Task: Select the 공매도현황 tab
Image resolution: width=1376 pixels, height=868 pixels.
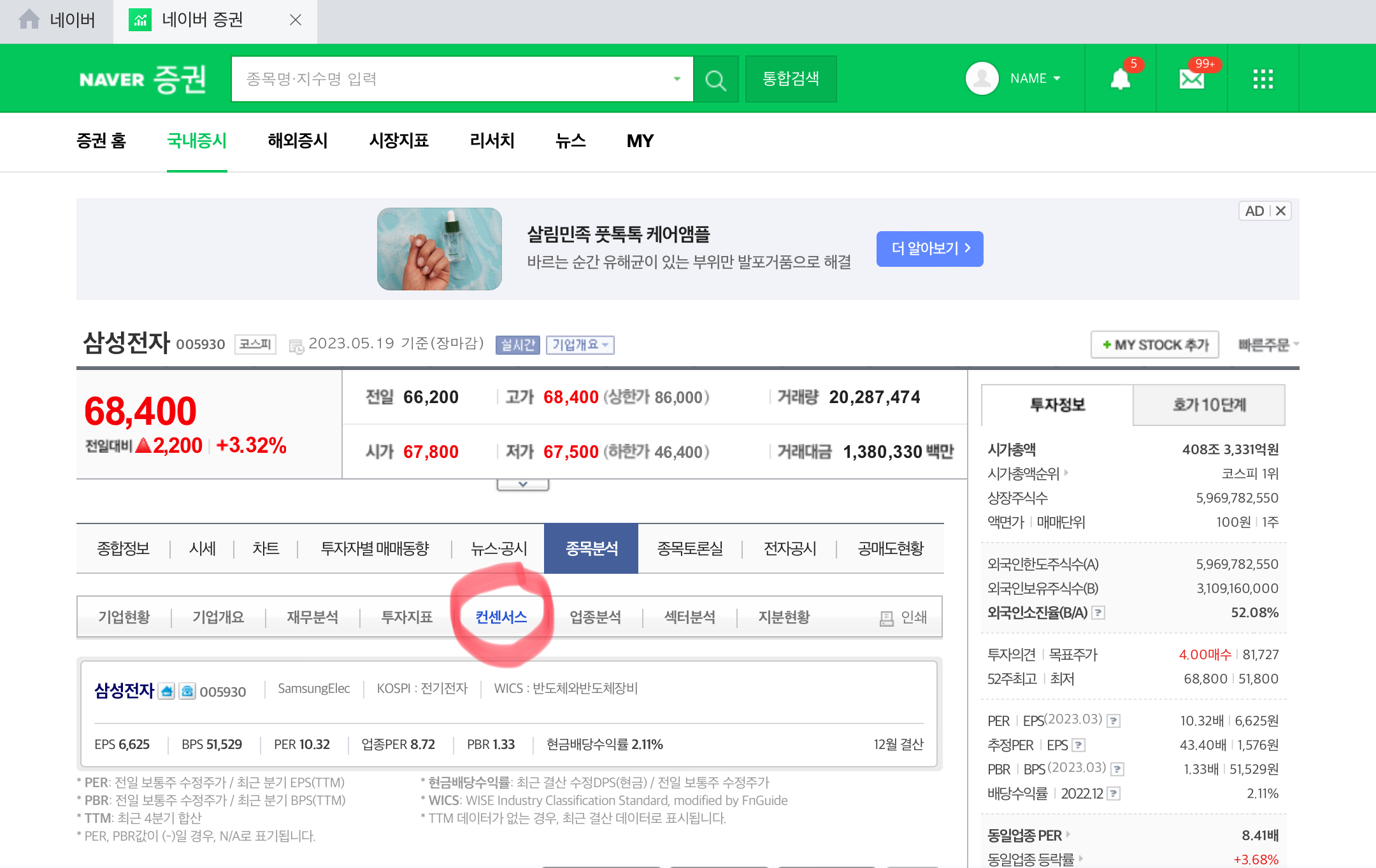Action: coord(891,549)
